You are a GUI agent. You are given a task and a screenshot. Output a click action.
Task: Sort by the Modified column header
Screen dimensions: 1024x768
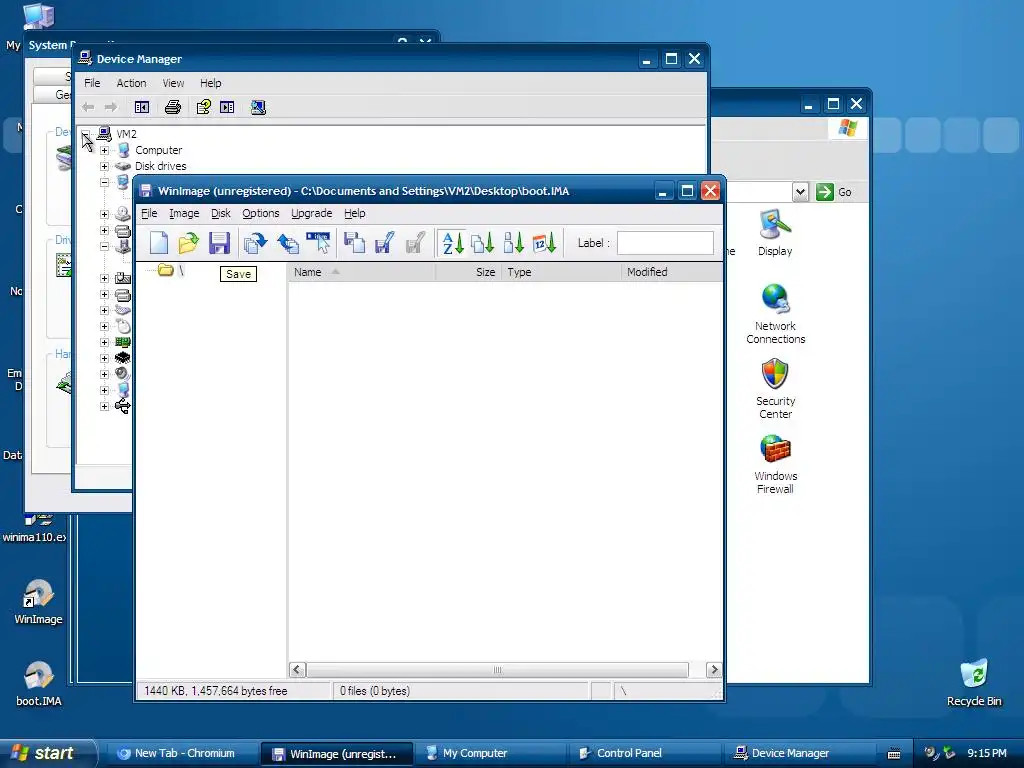(671, 272)
